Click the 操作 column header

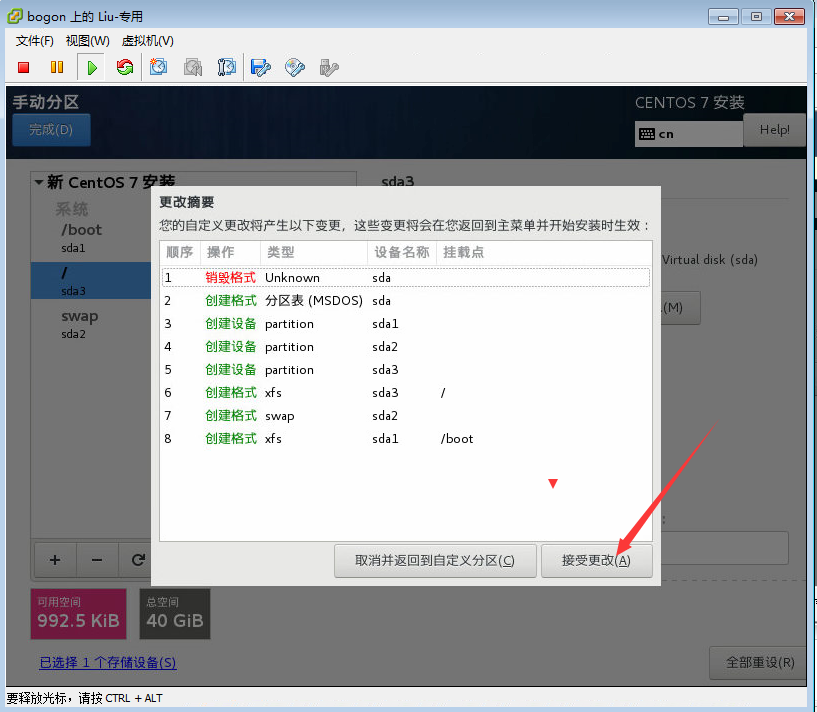[230, 252]
